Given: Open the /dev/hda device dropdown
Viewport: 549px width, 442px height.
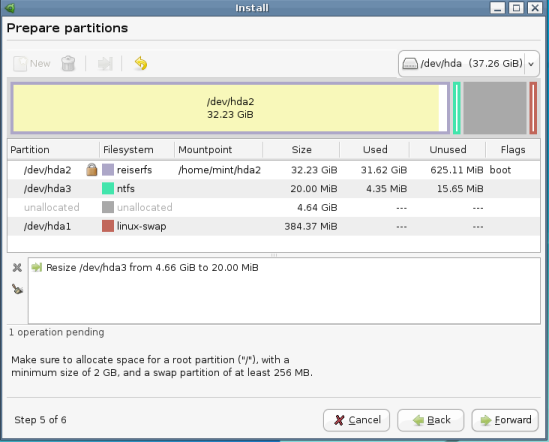Looking at the screenshot, I should coord(468,64).
